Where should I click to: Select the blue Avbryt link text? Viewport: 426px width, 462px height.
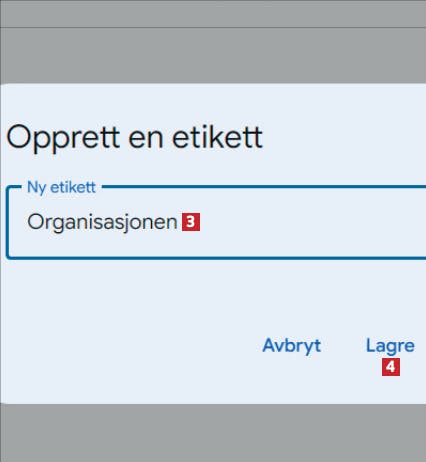pyautogui.click(x=292, y=346)
